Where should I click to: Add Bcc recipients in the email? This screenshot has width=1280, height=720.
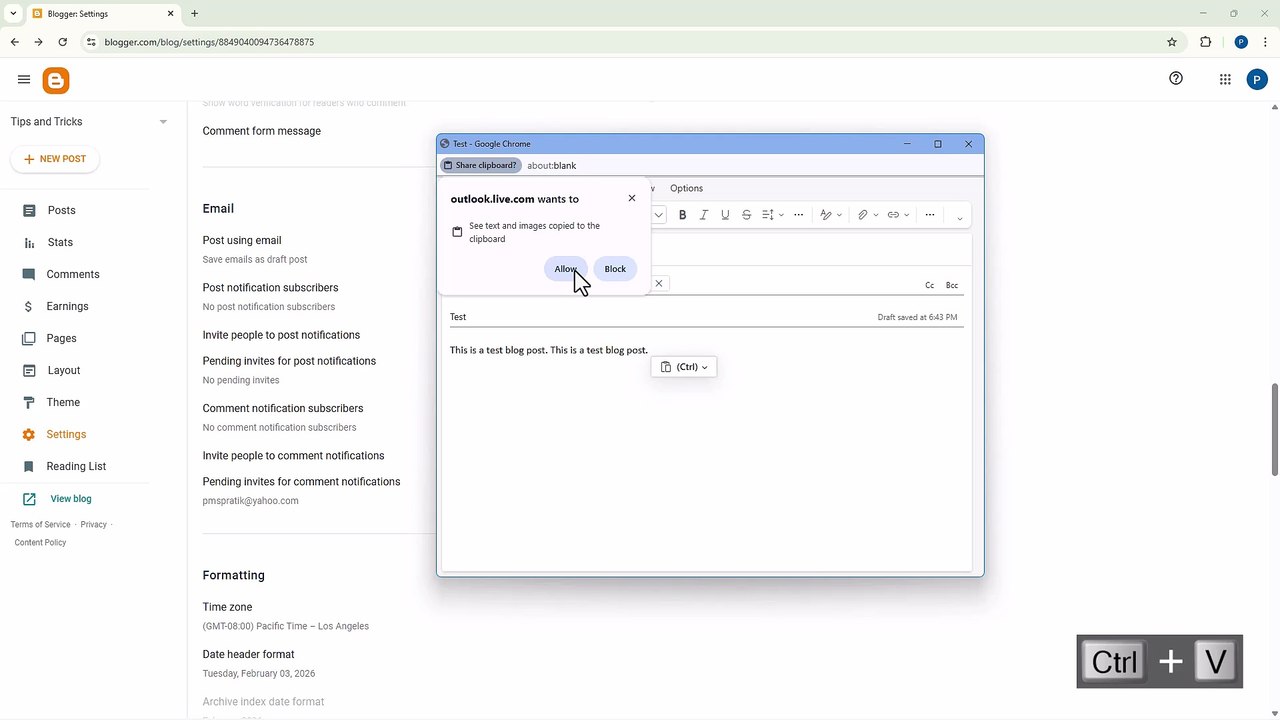952,285
